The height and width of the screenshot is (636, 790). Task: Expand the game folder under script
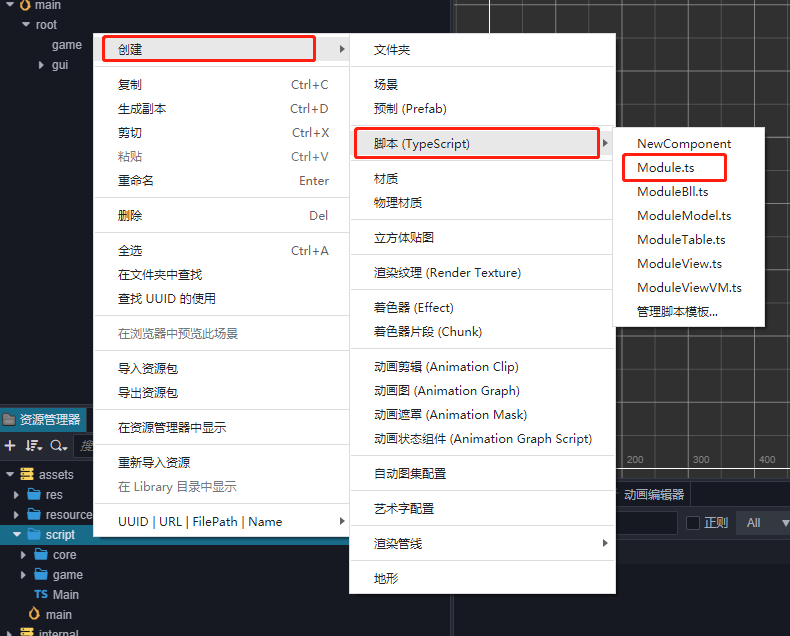coord(24,575)
